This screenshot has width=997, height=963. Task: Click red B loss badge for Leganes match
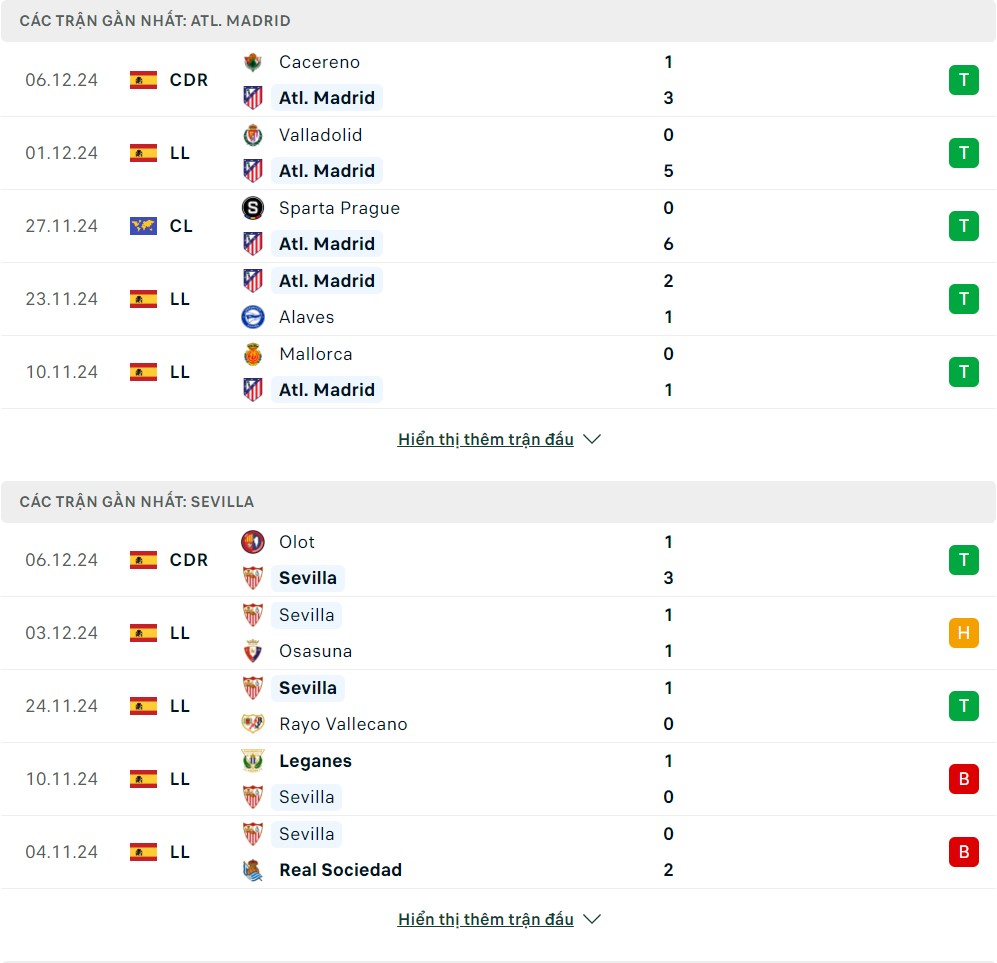(963, 779)
